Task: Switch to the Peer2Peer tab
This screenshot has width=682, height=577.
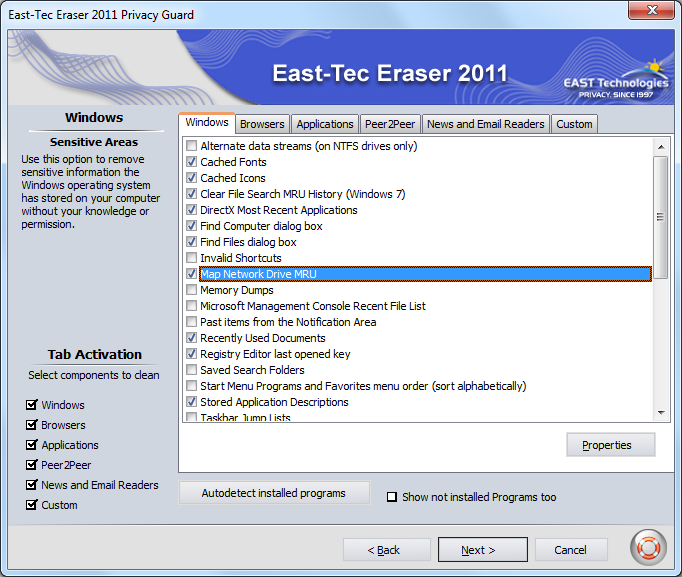Action: (x=390, y=124)
